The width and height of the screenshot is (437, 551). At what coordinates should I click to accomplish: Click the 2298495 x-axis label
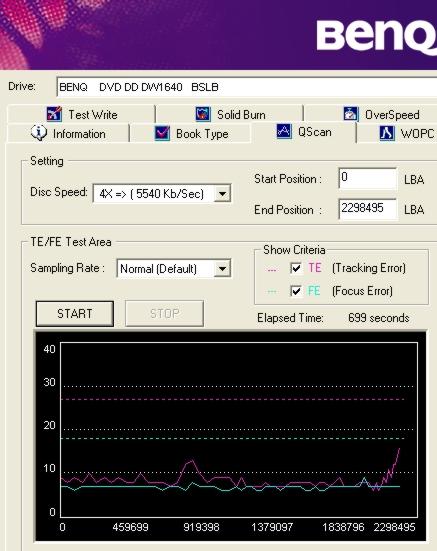(x=394, y=527)
